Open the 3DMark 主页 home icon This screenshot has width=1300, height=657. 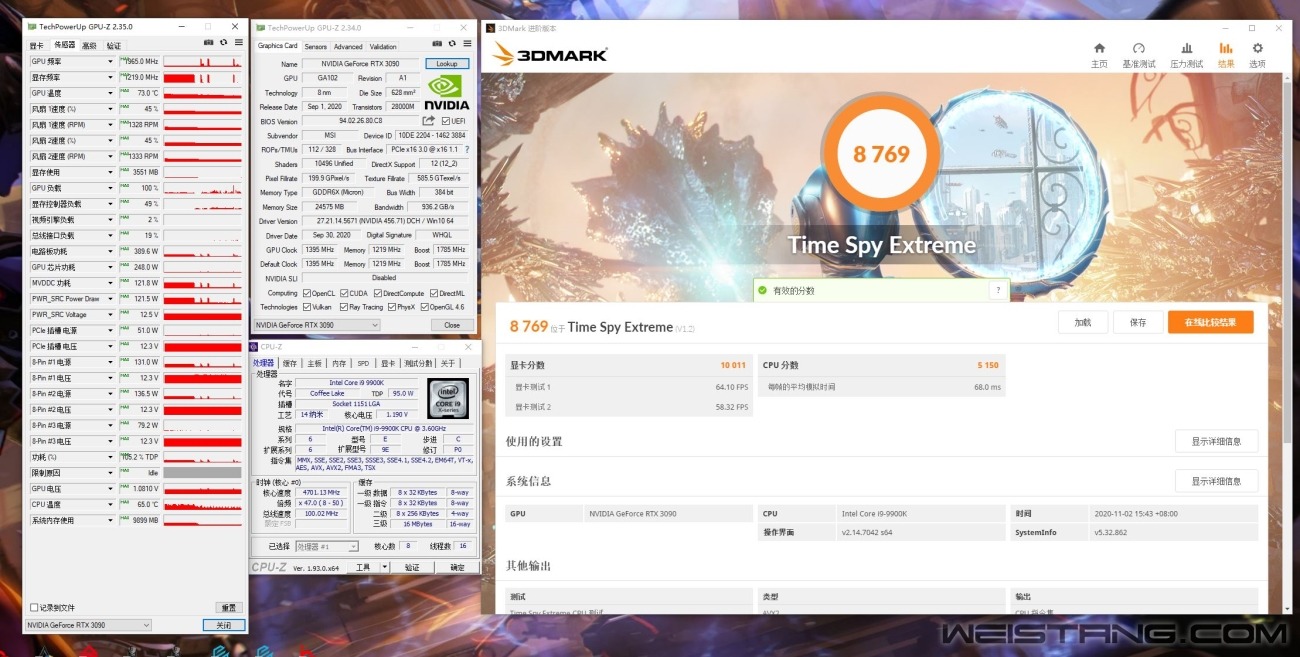(x=1099, y=54)
